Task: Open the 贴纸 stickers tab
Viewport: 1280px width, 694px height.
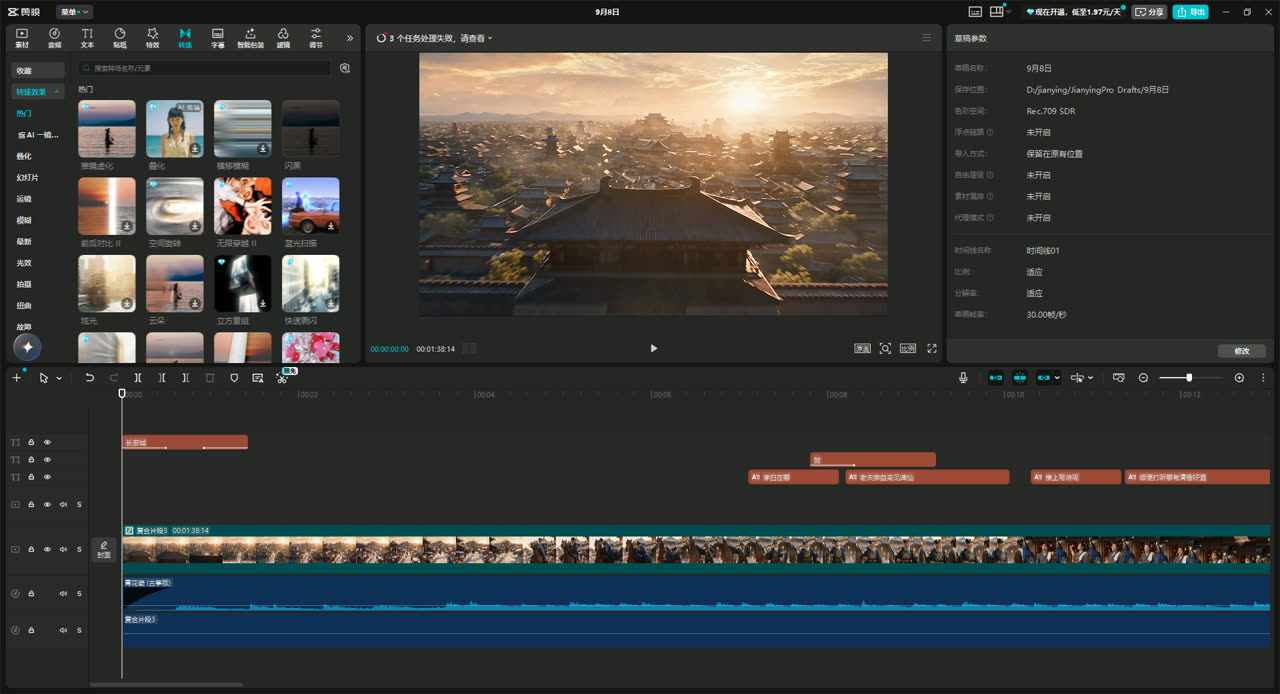Action: click(120, 38)
